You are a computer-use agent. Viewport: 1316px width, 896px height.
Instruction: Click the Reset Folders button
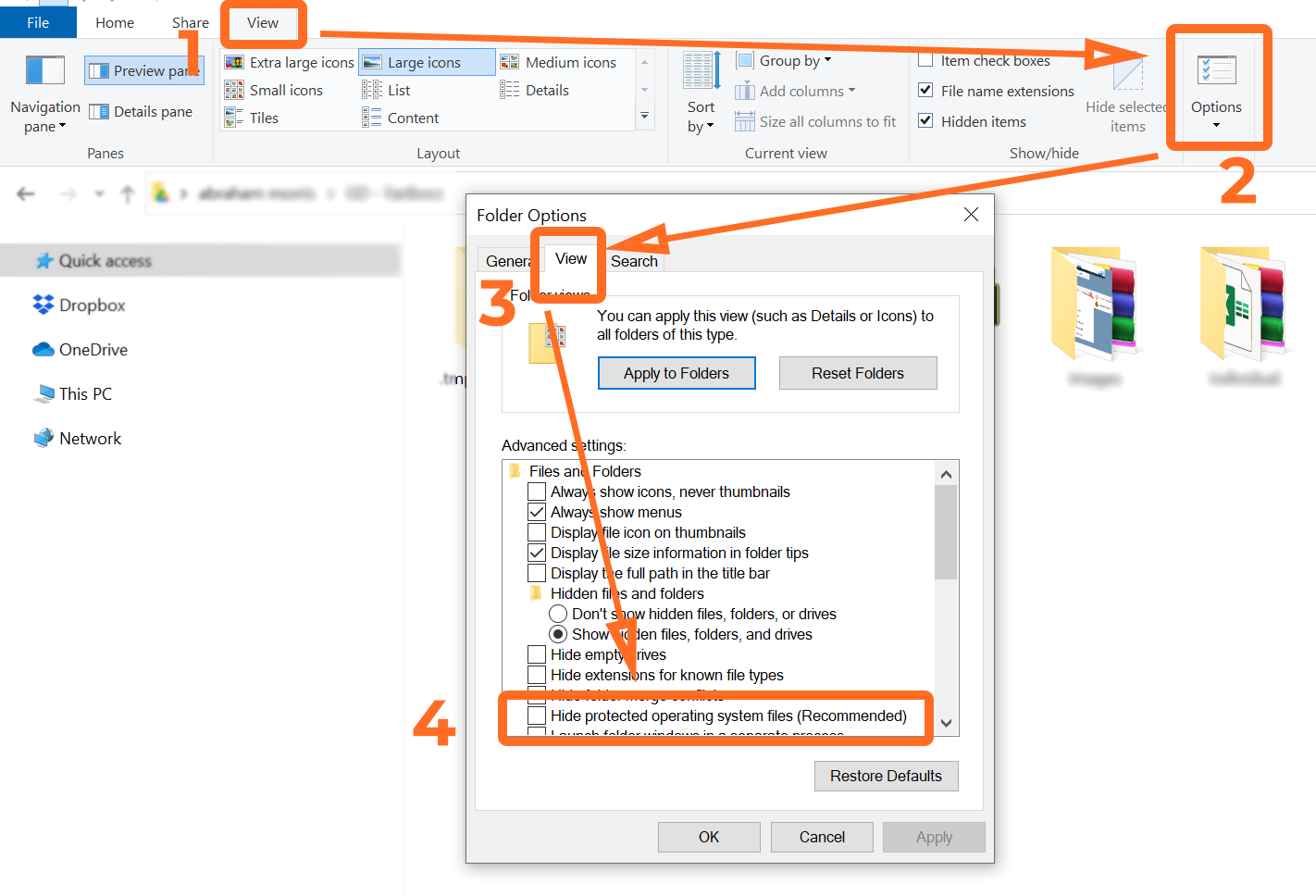click(858, 373)
